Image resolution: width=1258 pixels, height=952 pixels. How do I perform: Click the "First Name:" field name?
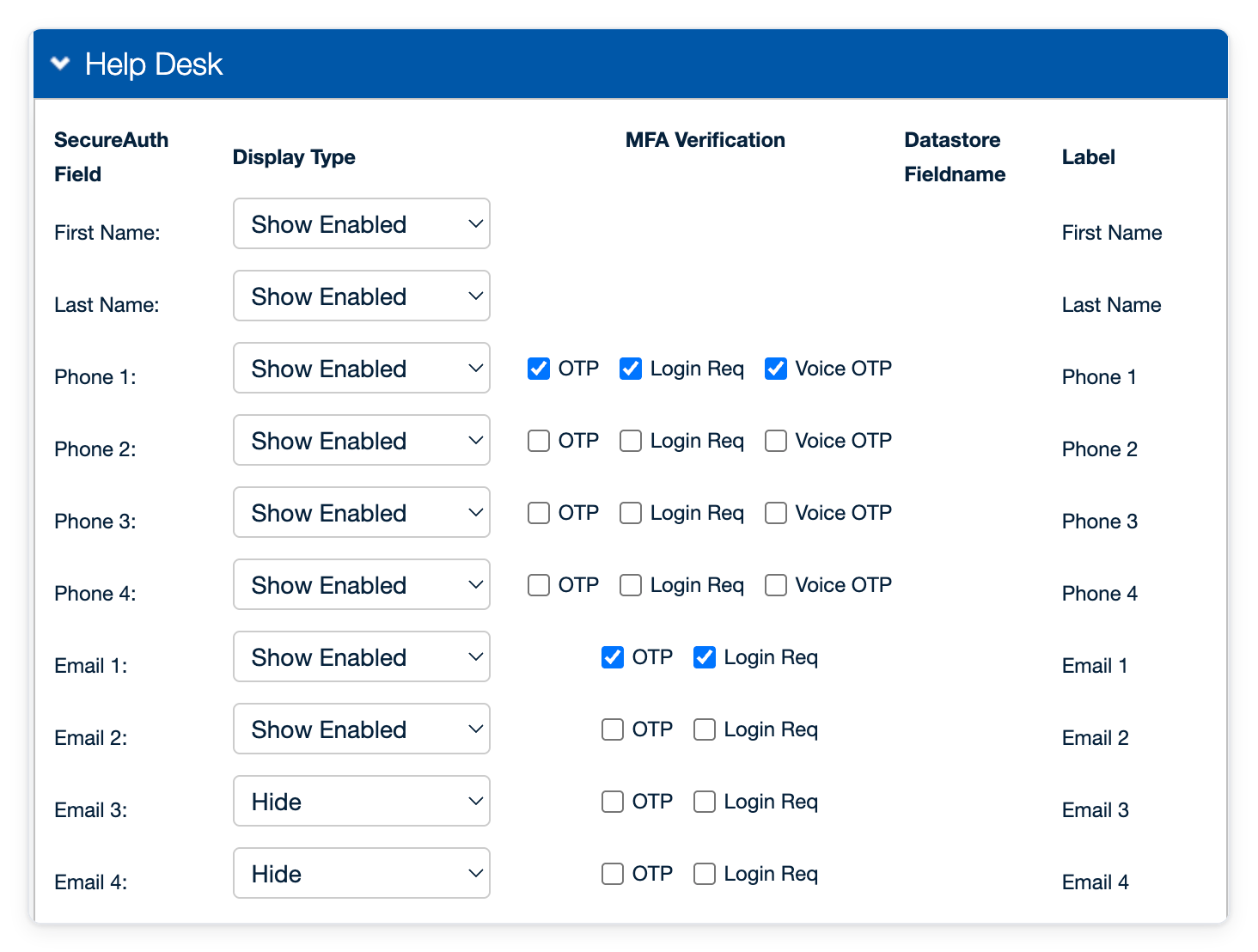107,233
